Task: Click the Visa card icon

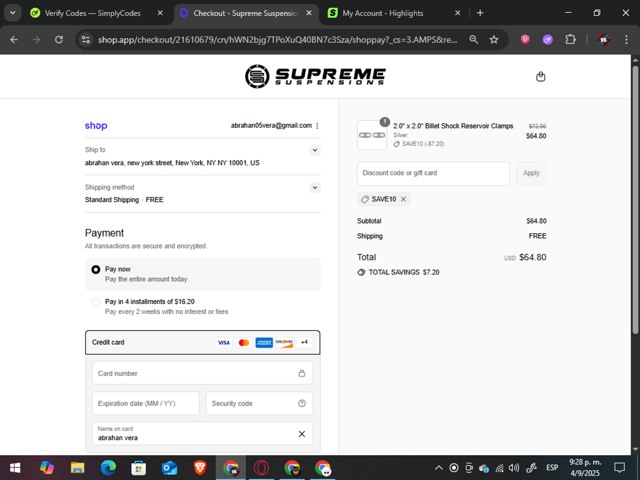Action: click(224, 342)
